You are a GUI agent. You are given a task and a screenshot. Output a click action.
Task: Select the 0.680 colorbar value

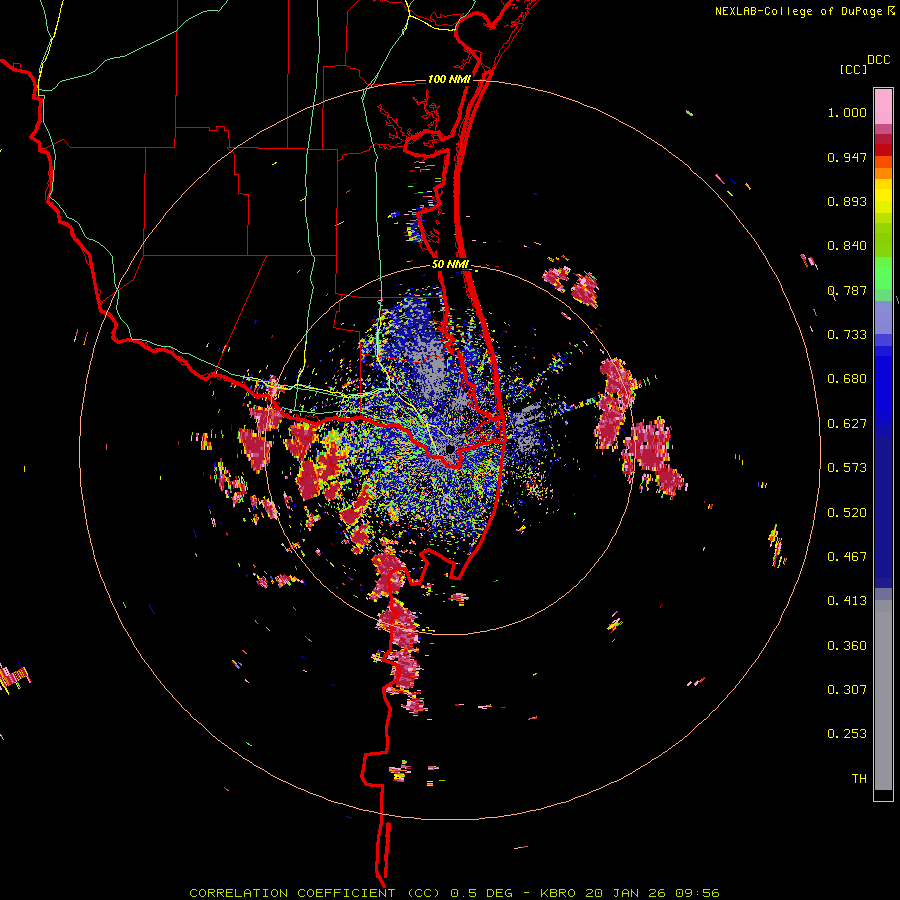847,379
